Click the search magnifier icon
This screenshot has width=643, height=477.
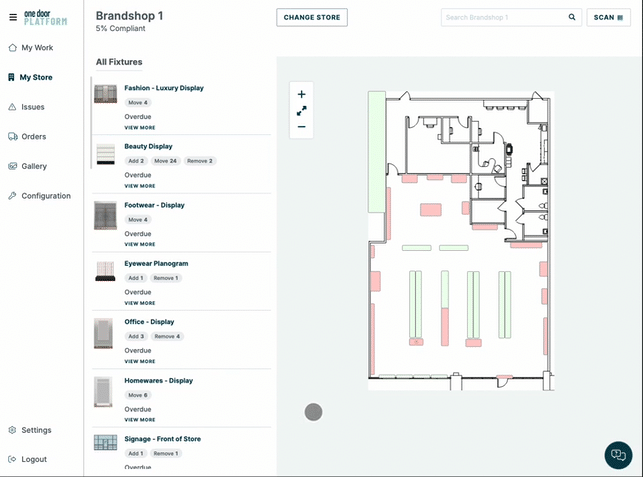(572, 17)
